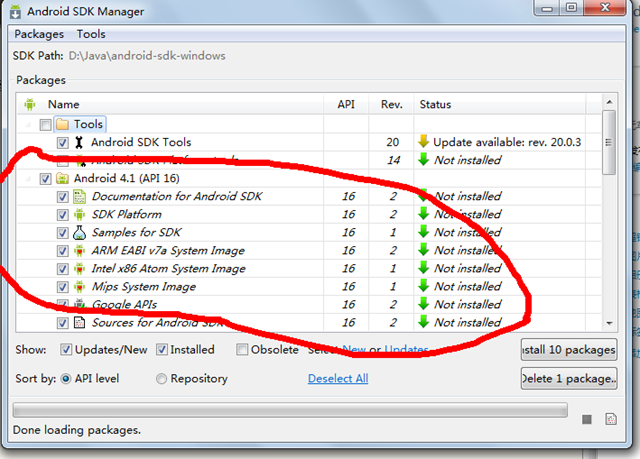Collapse the Tools tree node
This screenshot has width=640, height=459.
28,124
